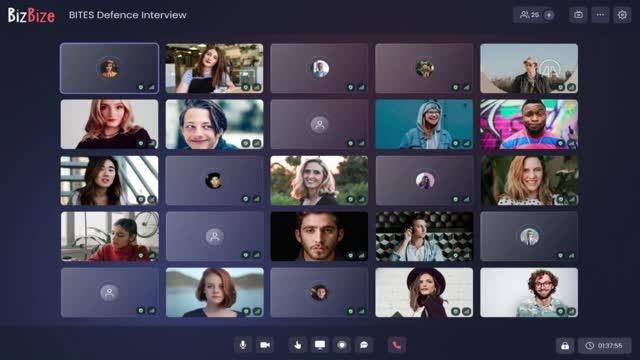
Task: Click the purple-toned avatar circle
Action: tap(424, 180)
